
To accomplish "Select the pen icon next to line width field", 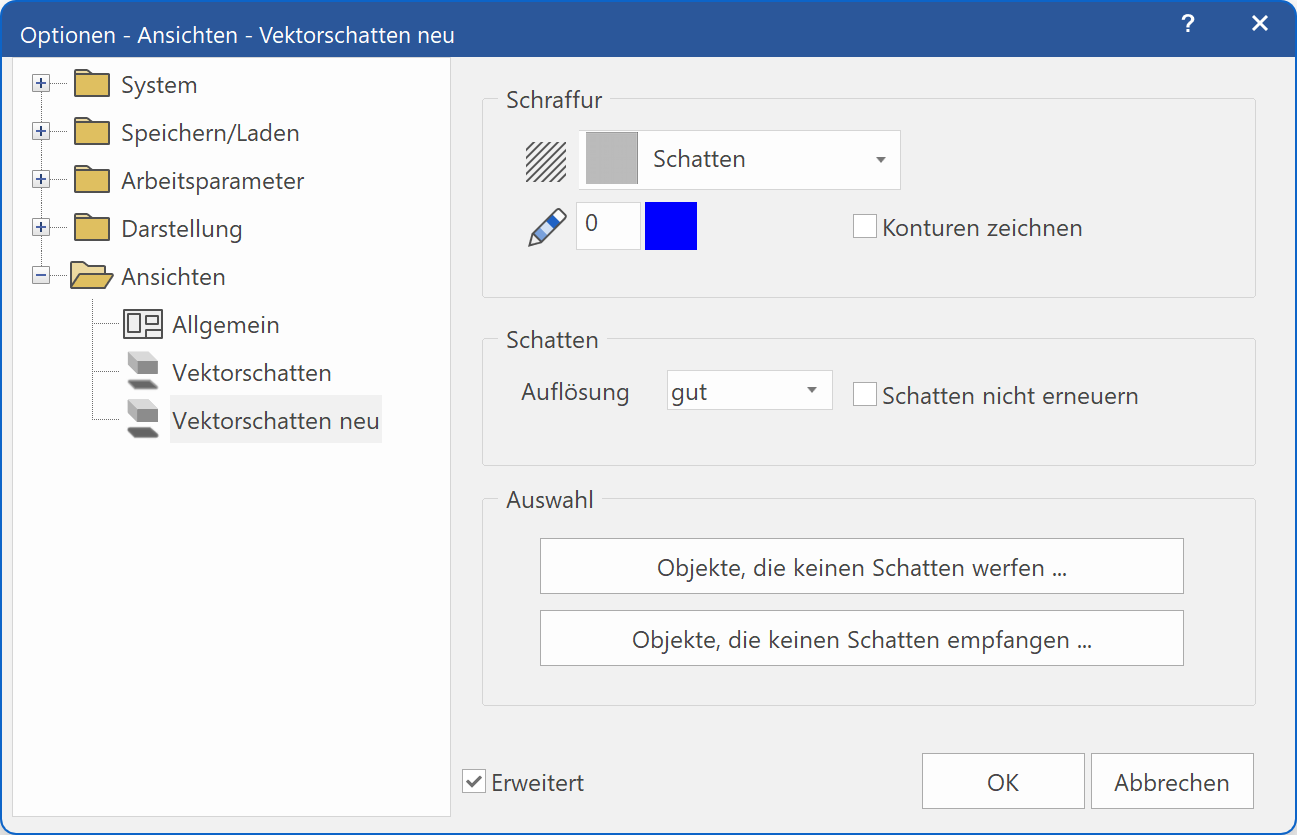I will point(546,226).
